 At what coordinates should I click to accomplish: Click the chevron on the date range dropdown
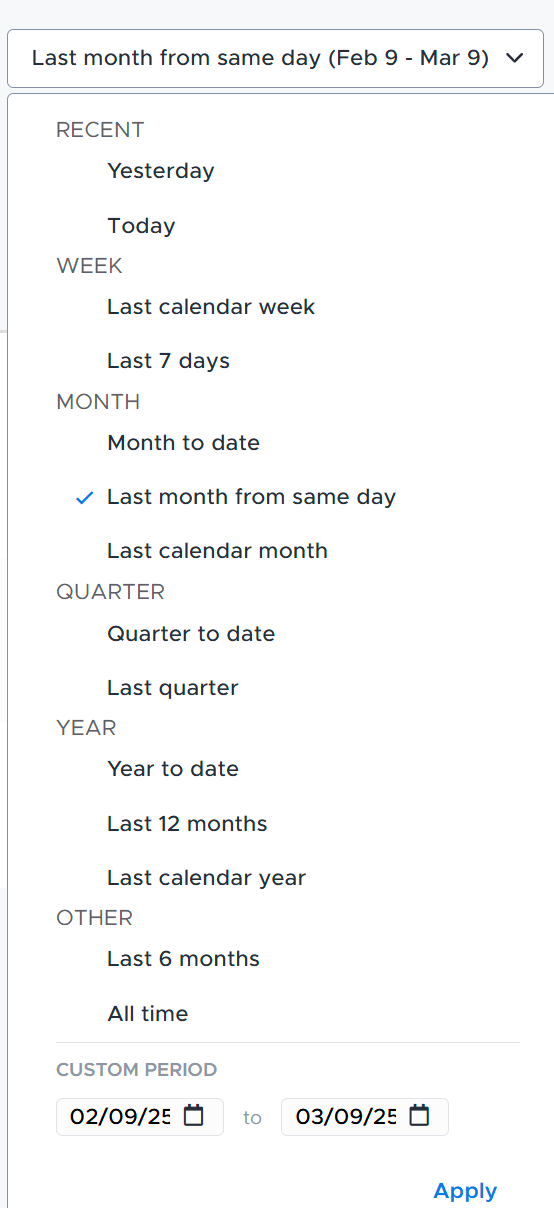click(x=515, y=58)
